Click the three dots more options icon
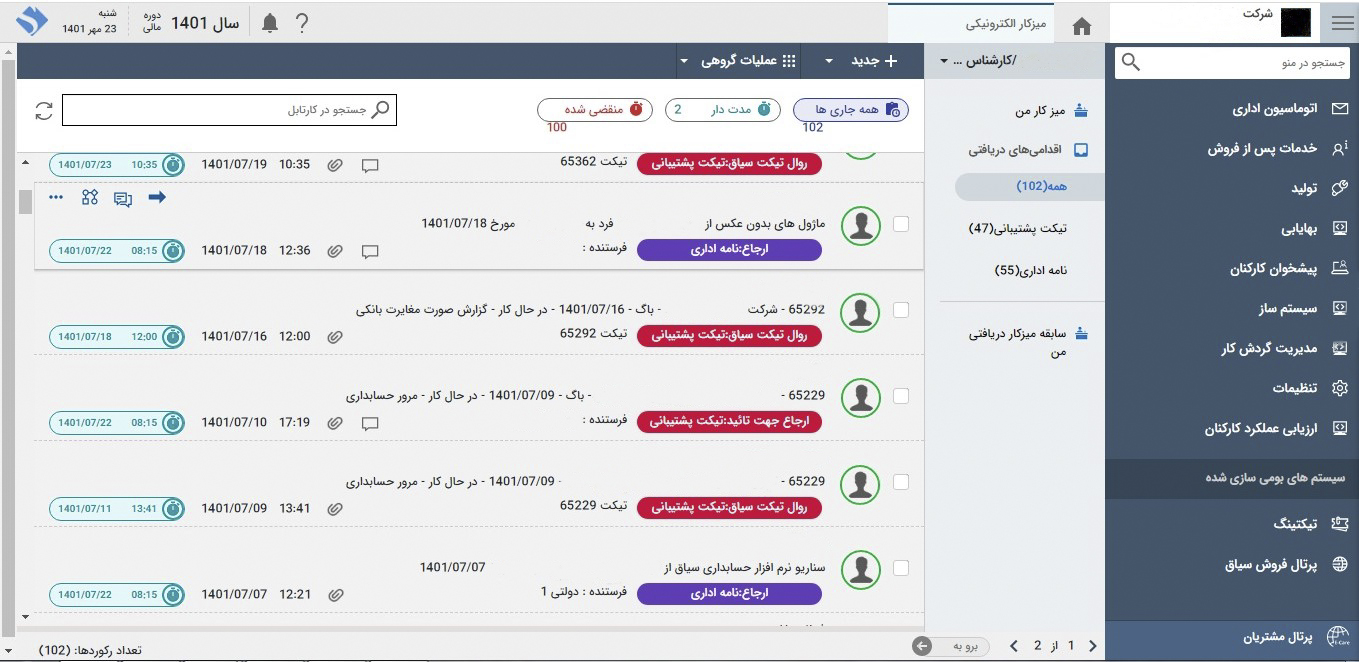Screen dimensions: 1359x662 56,197
